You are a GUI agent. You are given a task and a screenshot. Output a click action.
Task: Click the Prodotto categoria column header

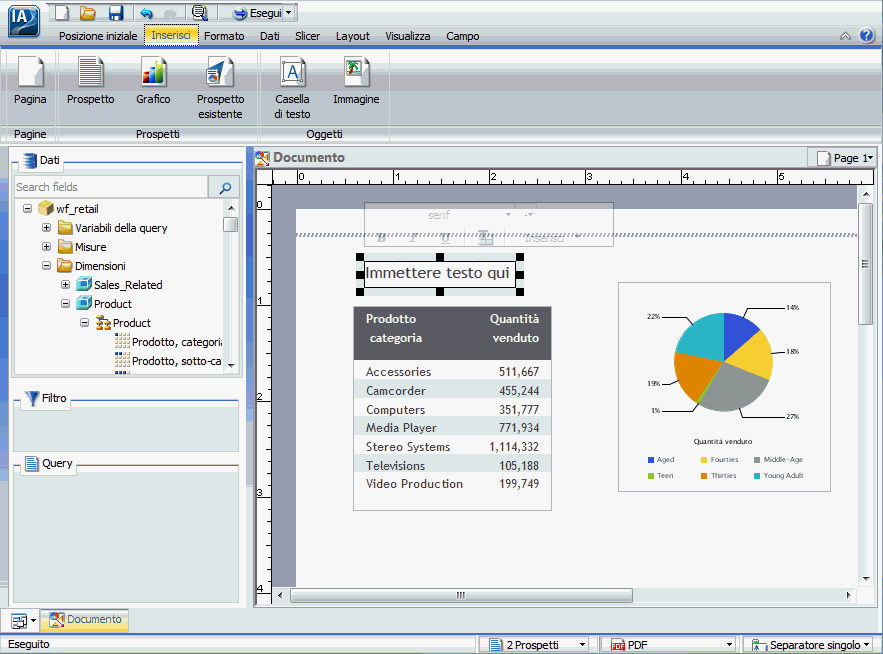click(395, 328)
